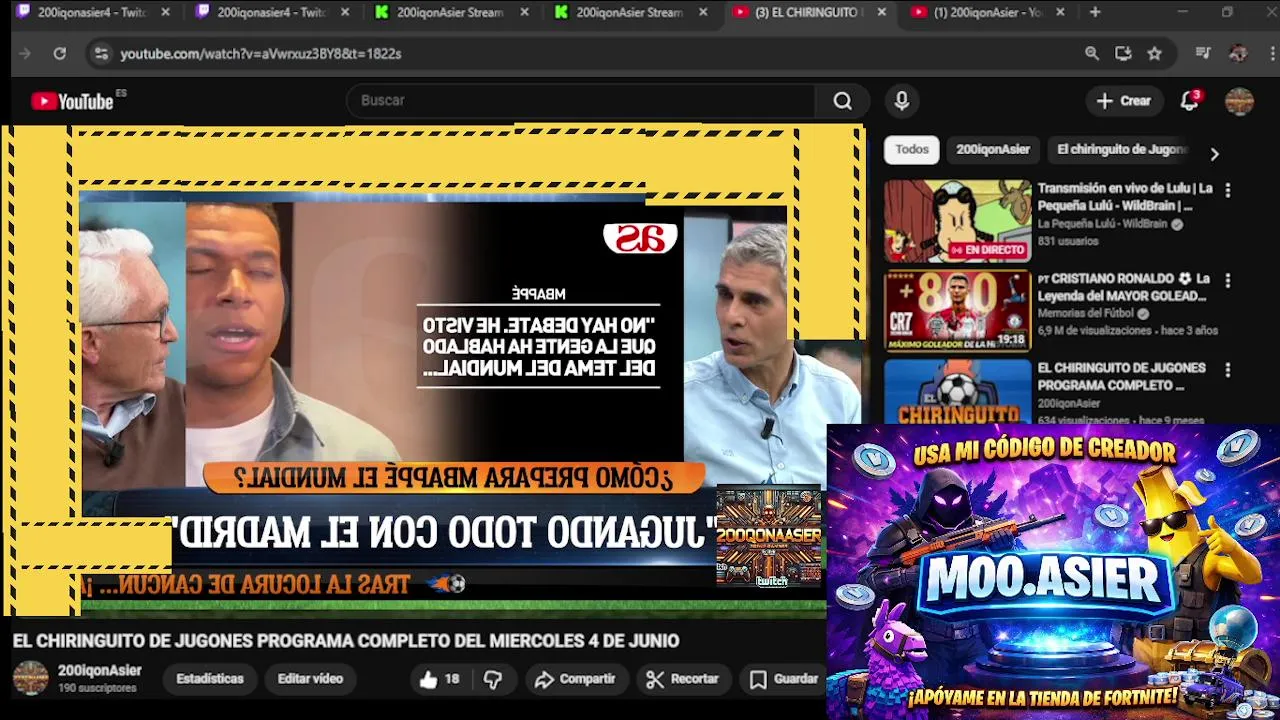Open the CR7 máximo goleador thumbnail

[957, 311]
